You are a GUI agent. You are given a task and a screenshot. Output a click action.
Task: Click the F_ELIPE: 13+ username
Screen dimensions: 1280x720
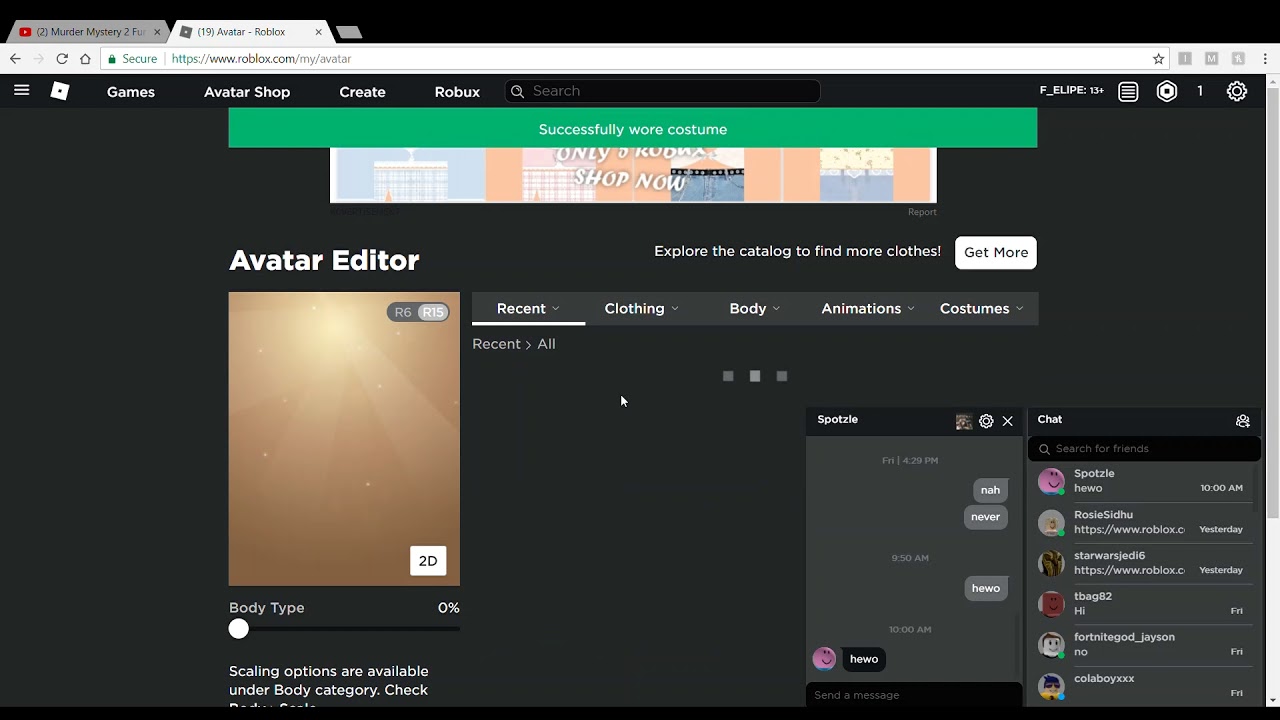1071,90
